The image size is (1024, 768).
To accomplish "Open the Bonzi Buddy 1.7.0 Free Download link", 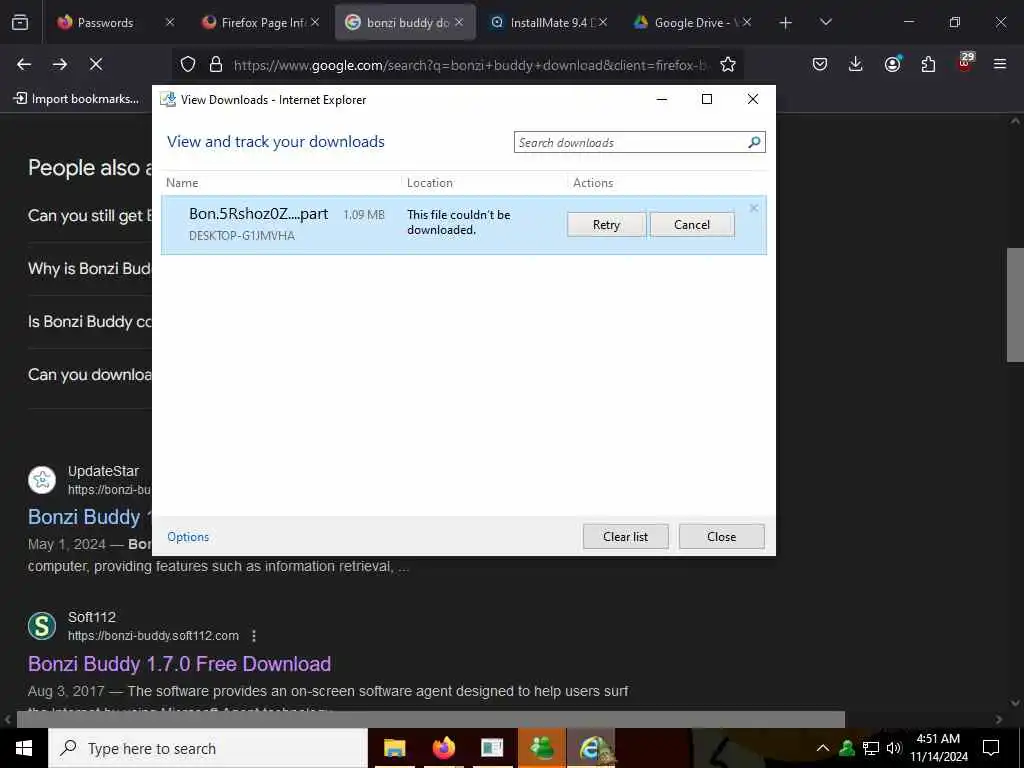I will (180, 664).
